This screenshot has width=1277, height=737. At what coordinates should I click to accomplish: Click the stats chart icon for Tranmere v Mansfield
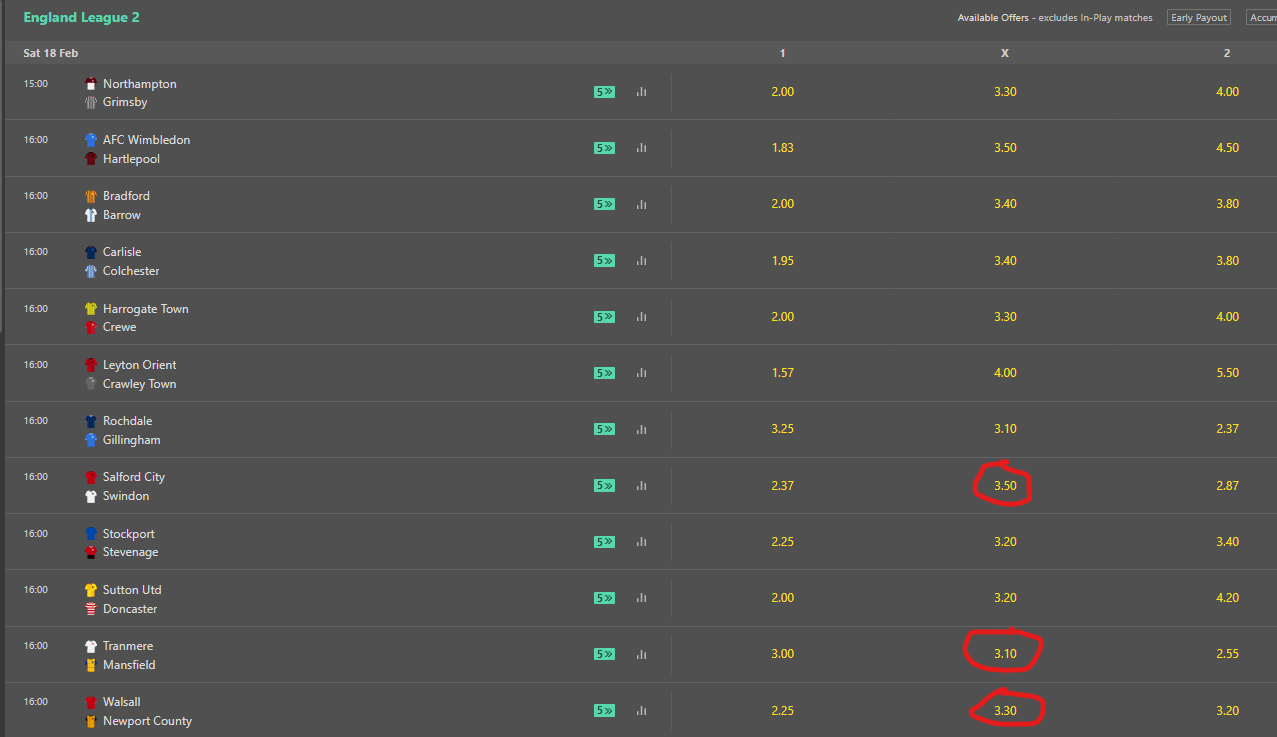tap(641, 653)
